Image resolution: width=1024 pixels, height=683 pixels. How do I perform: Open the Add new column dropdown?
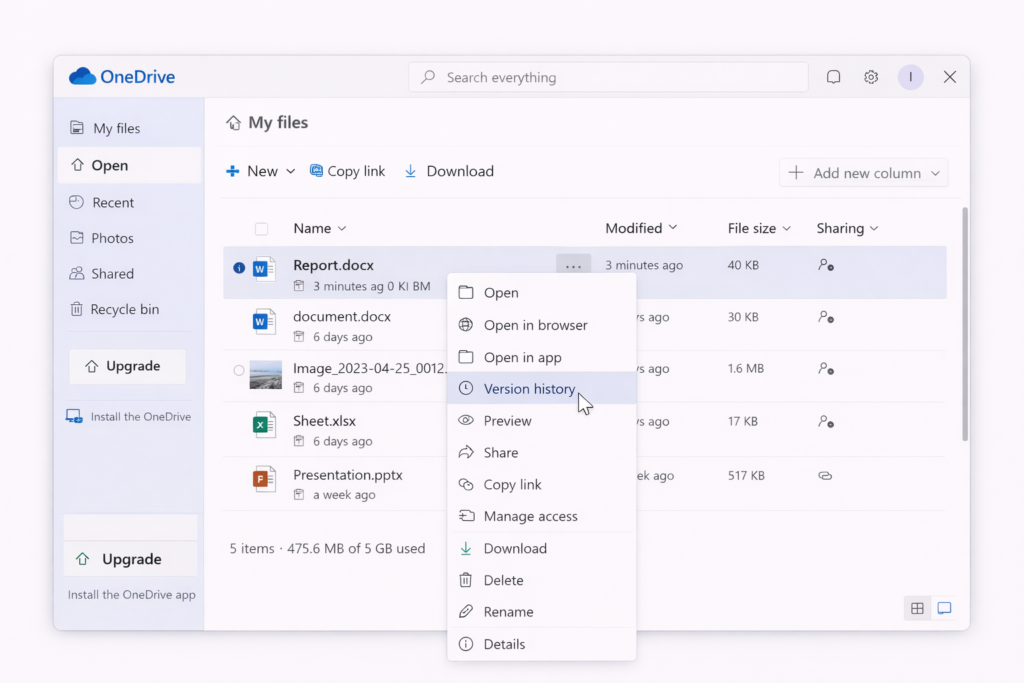point(863,173)
